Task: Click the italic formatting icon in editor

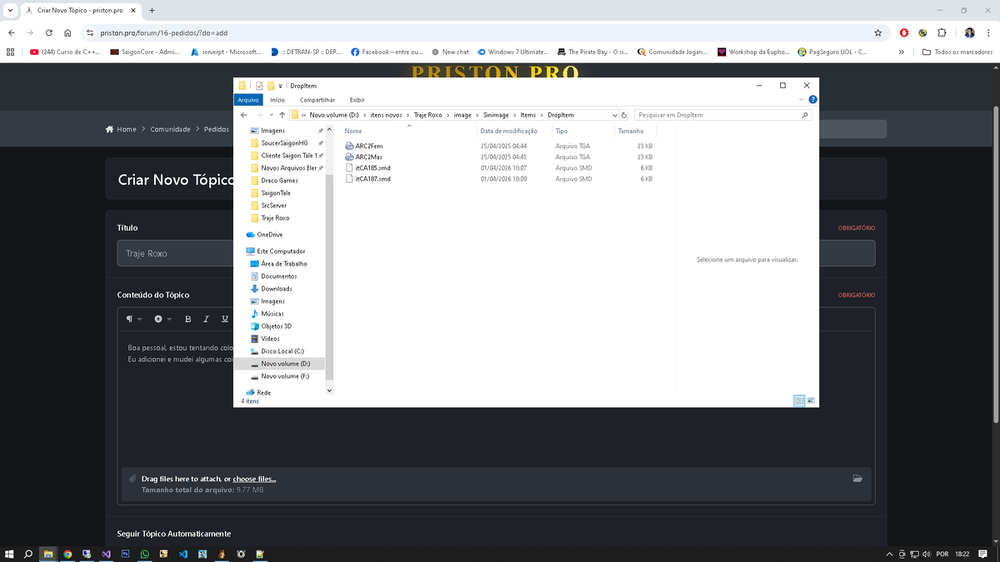Action: [x=206, y=319]
